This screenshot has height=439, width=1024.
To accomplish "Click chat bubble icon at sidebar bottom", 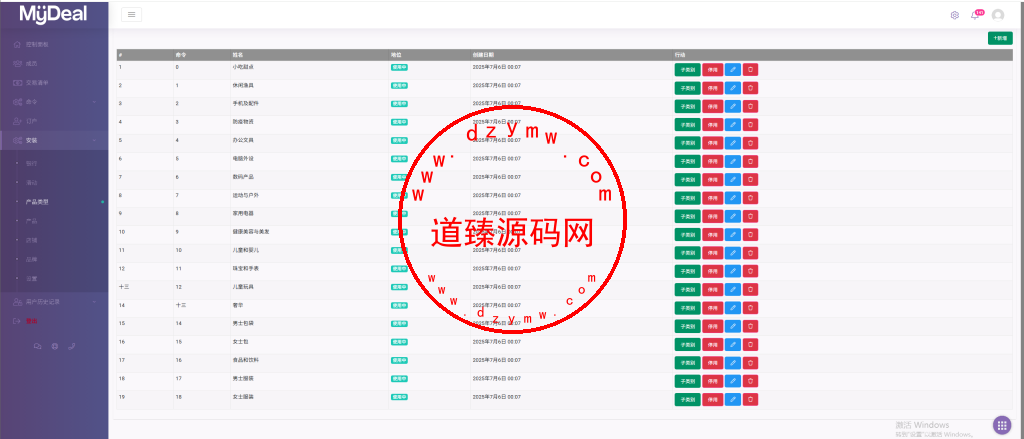I will tap(37, 346).
